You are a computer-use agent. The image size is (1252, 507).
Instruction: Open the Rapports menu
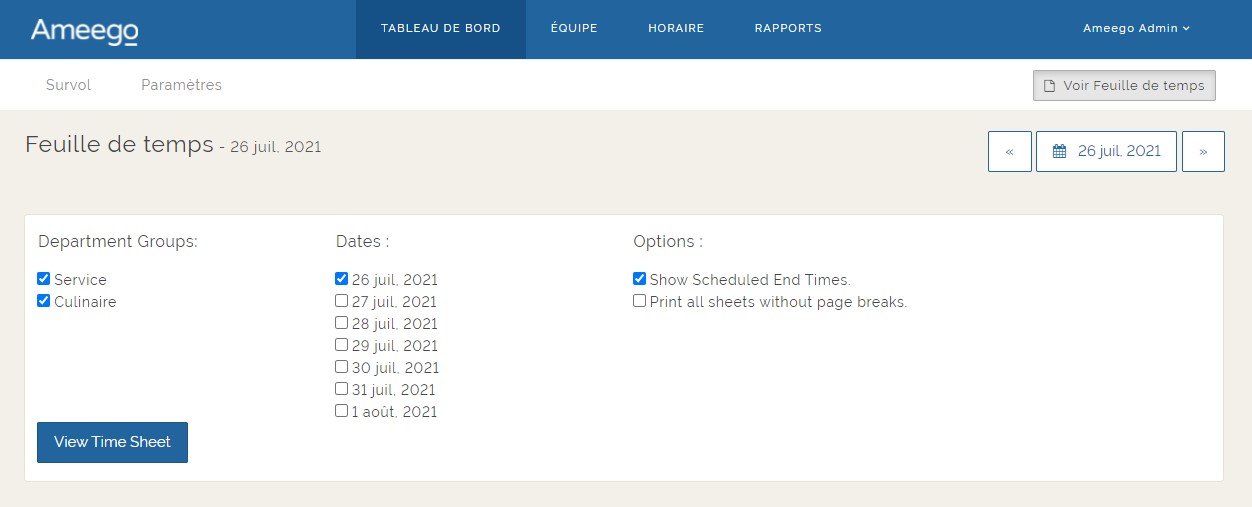click(x=788, y=28)
